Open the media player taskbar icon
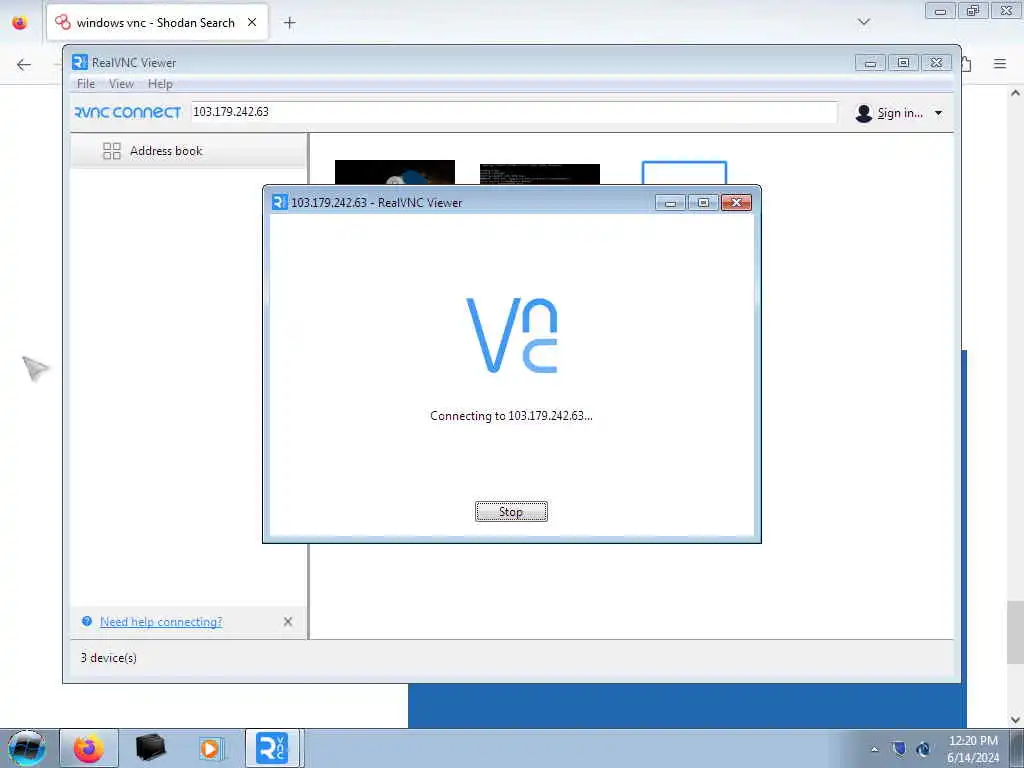Viewport: 1024px width, 768px height. [212, 748]
